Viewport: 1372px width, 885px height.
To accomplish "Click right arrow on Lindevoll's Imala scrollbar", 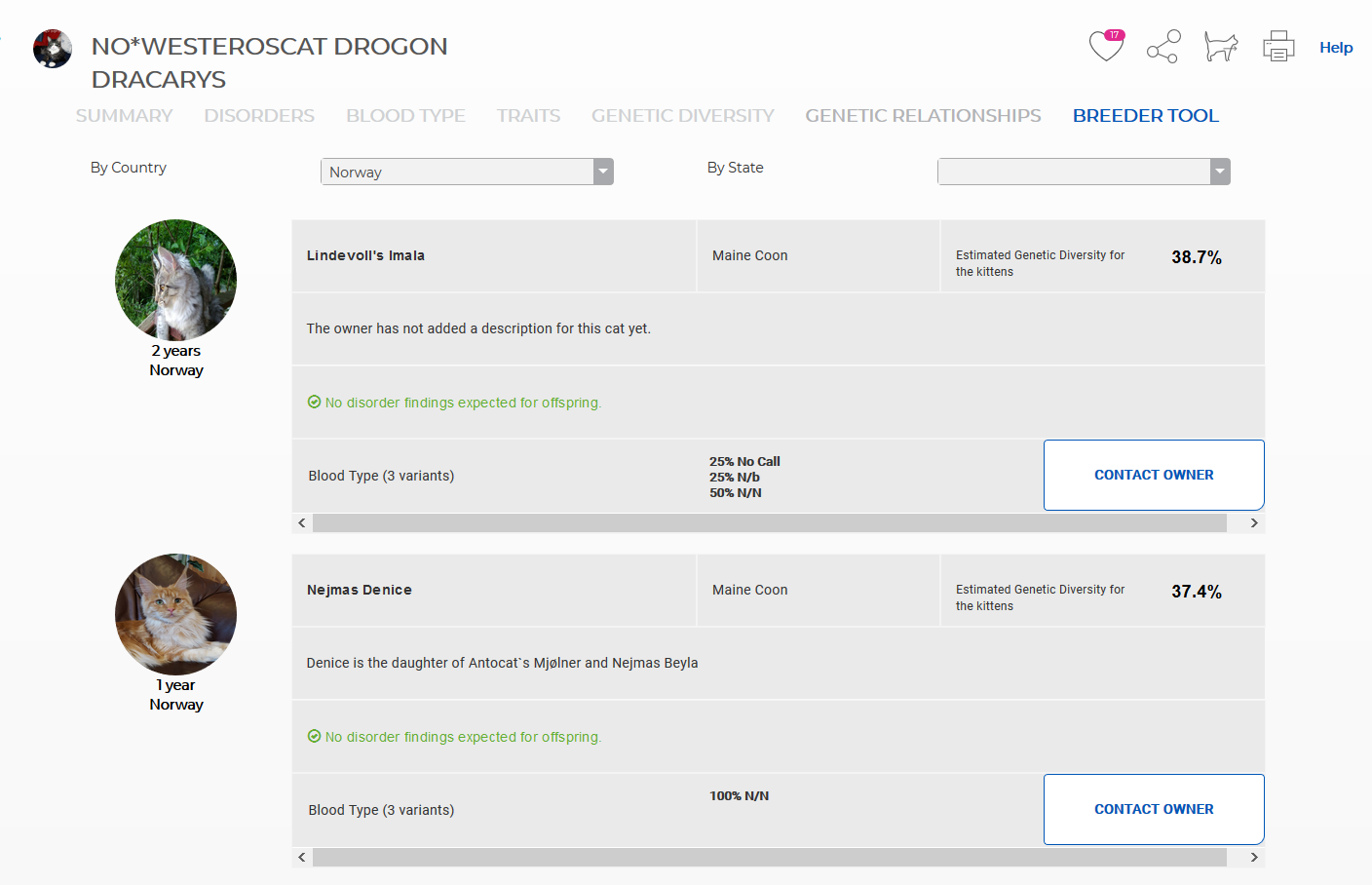I will [1254, 523].
